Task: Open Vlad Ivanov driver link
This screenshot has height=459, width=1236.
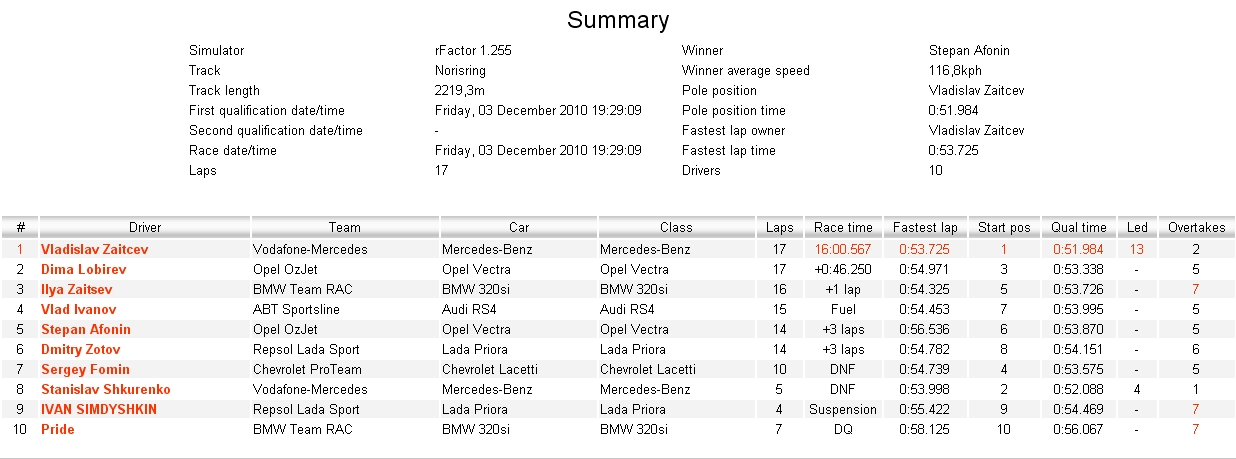Action: (x=78, y=309)
